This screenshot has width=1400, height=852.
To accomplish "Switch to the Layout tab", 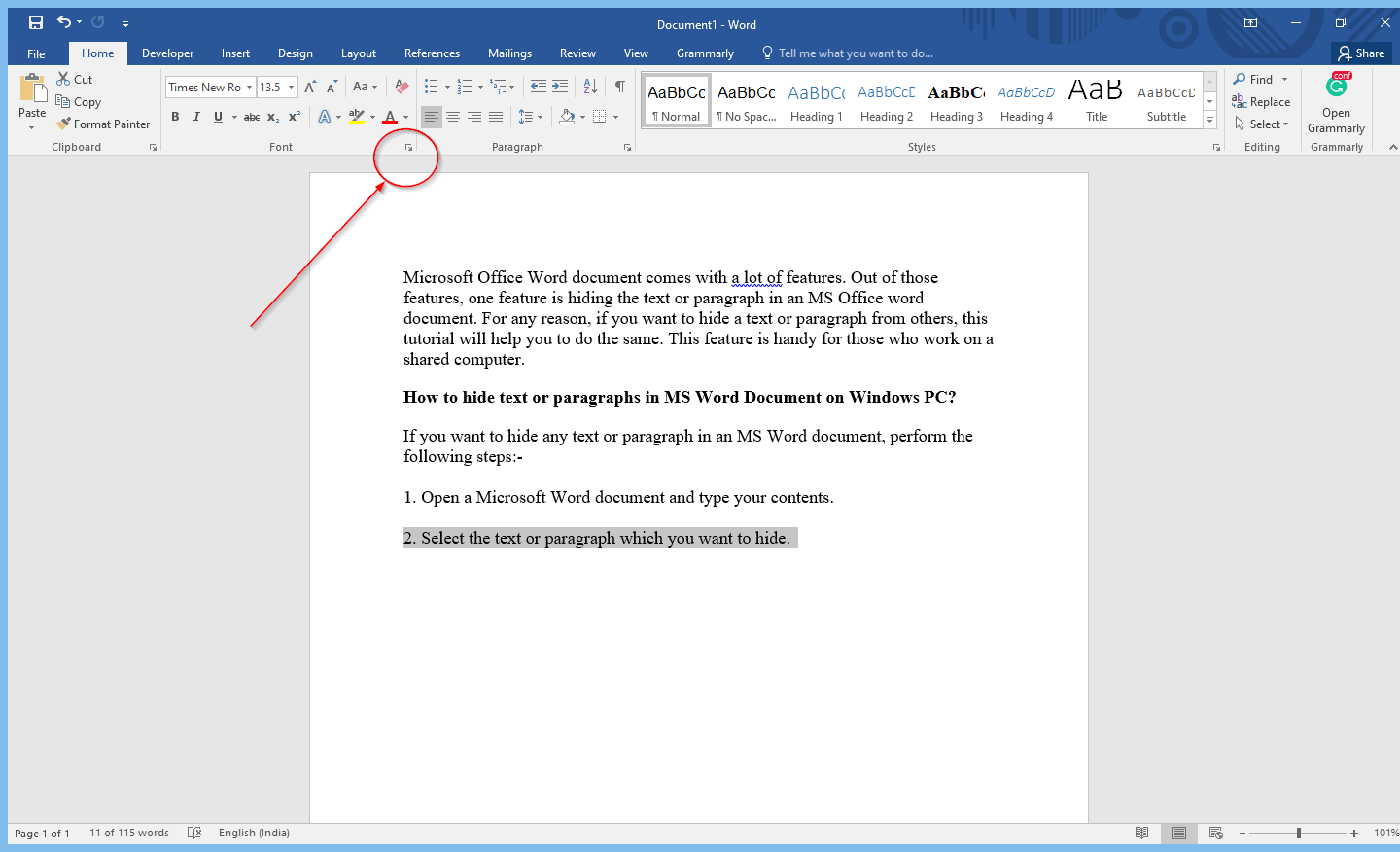I will [359, 53].
